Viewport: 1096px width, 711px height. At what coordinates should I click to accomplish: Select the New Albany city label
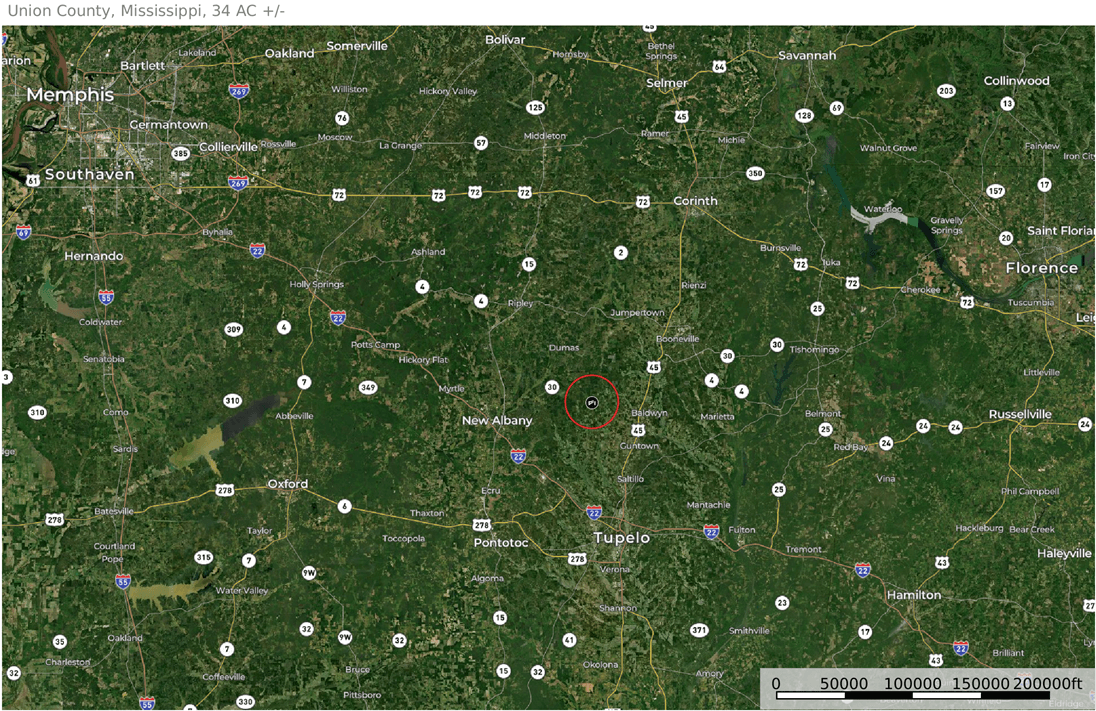tap(497, 420)
